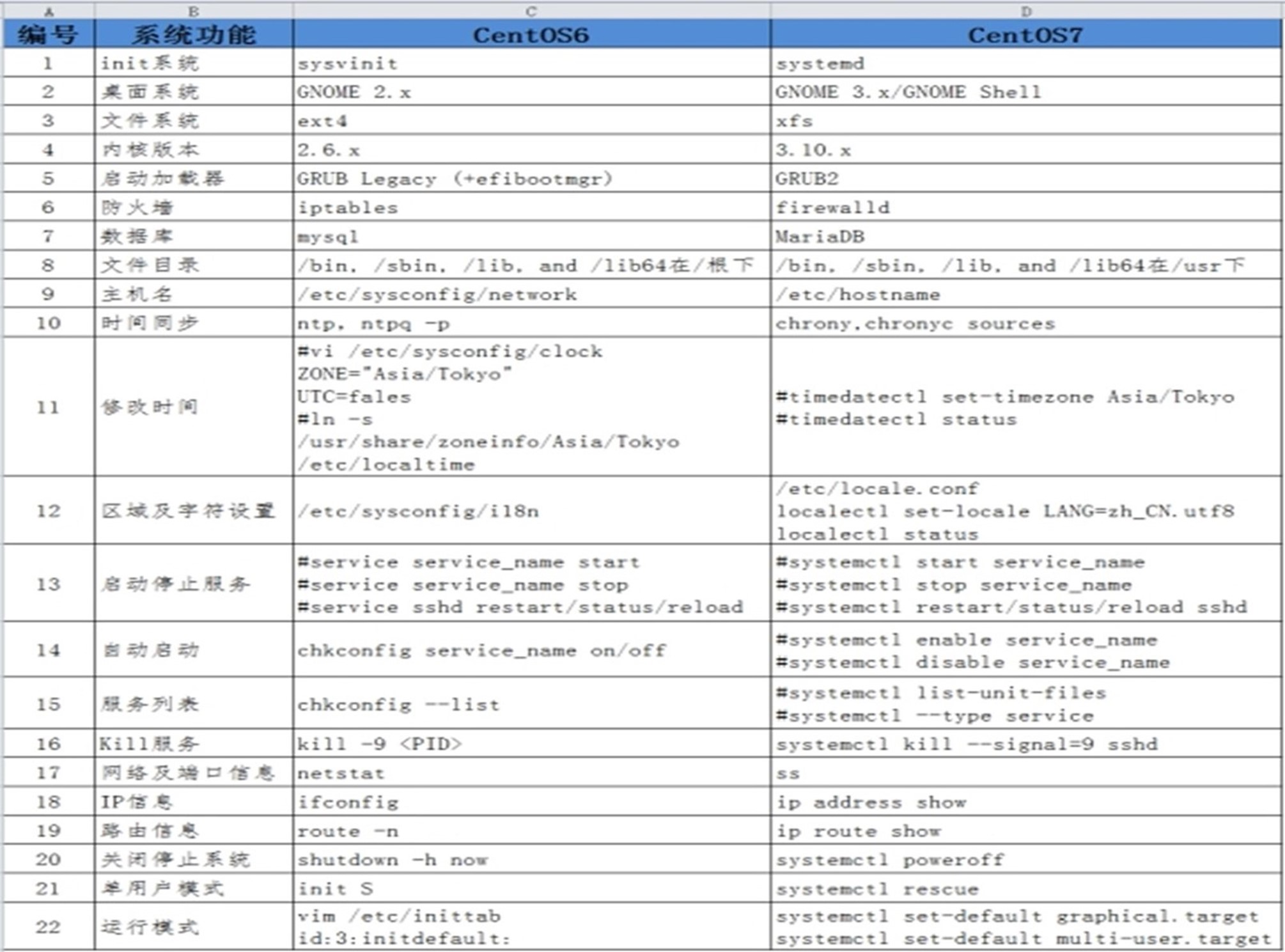This screenshot has height=952, width=1285.
Task: Select the systemctl kill --signal=9 sshd cell
Action: coord(1026,744)
